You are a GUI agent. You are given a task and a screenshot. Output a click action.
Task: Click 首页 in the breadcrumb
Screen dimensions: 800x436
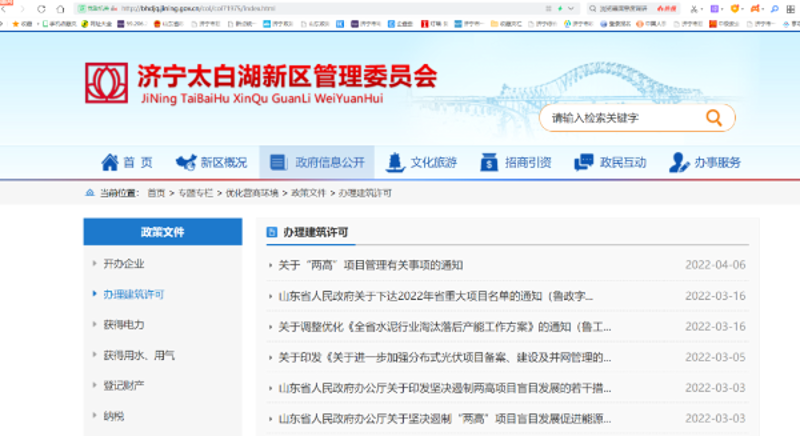click(x=156, y=193)
